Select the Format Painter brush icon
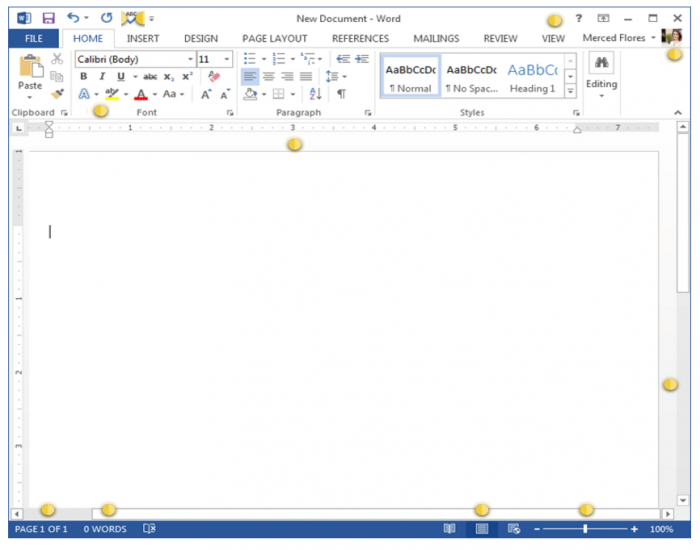Screen dimensions: 700x550 click(x=57, y=94)
